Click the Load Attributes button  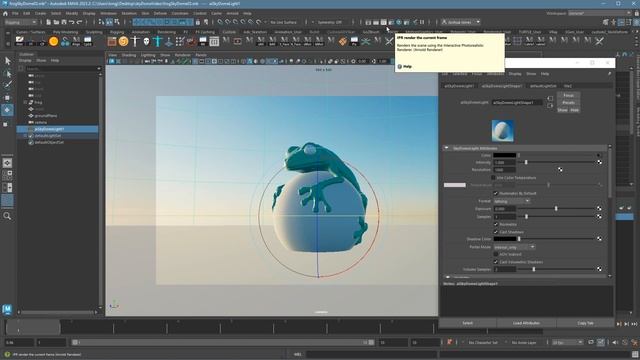pos(527,323)
